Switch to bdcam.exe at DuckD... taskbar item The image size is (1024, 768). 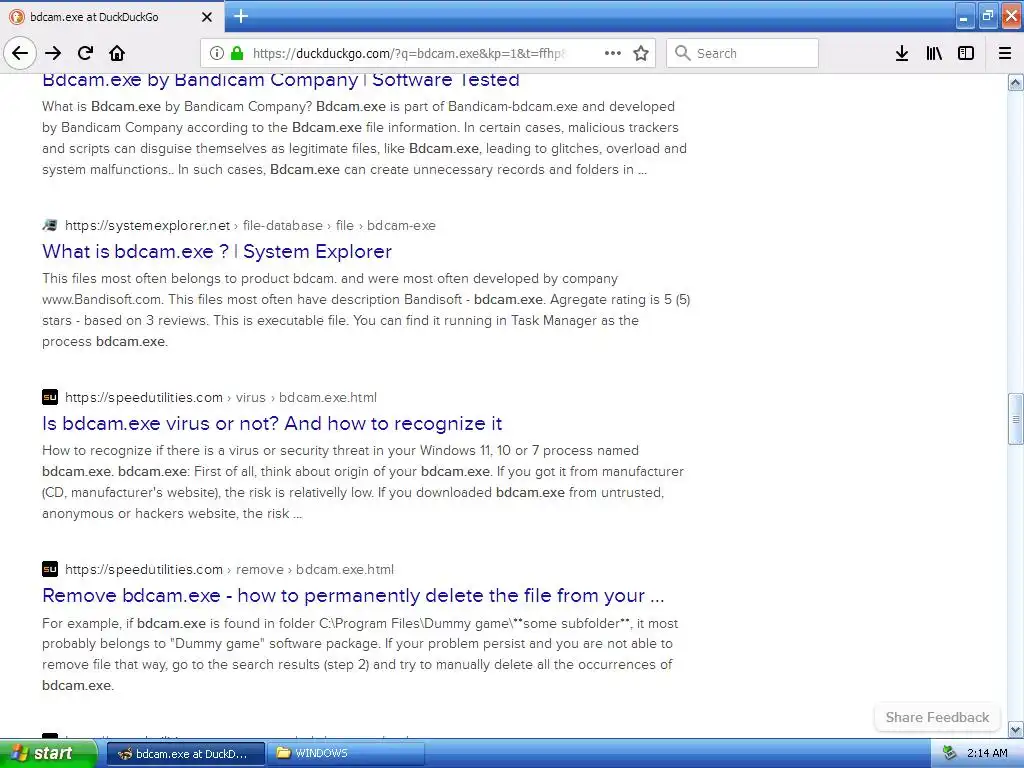tap(185, 754)
